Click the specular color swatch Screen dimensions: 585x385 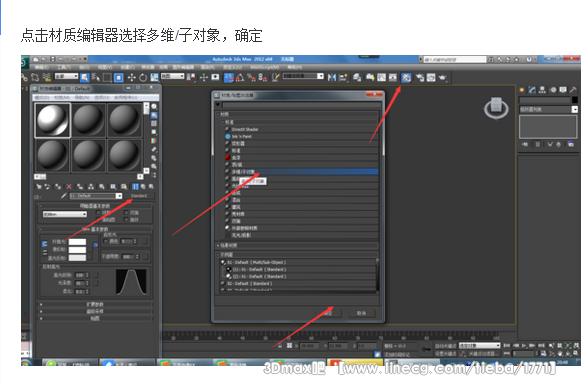77,258
